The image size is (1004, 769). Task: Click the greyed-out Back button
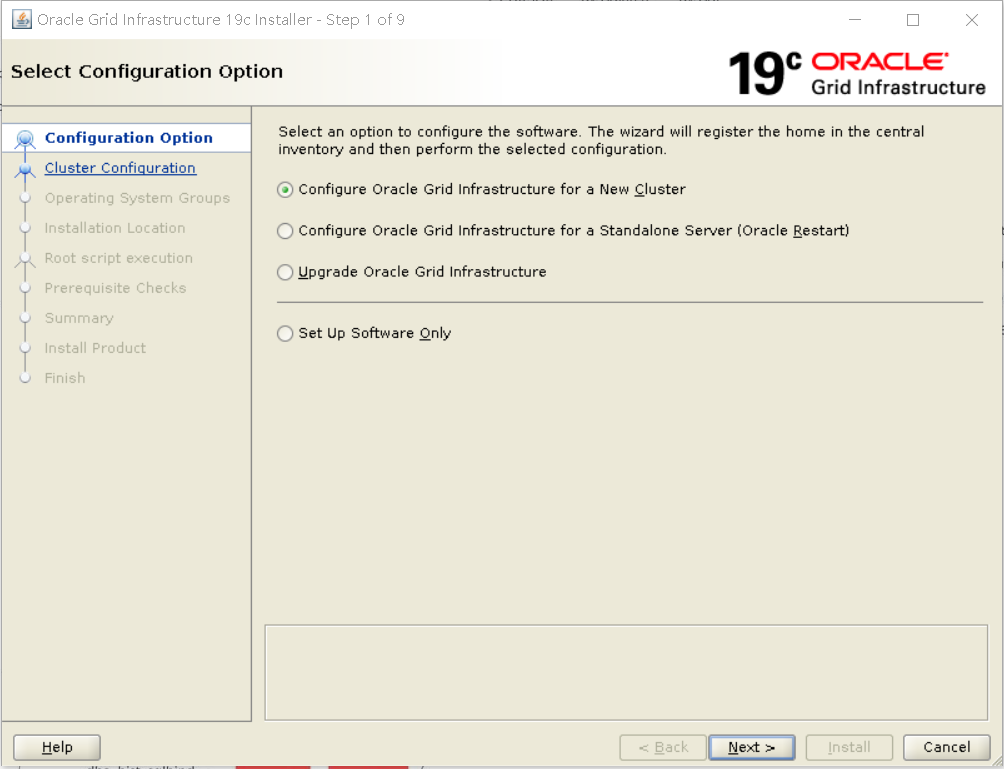(x=663, y=747)
